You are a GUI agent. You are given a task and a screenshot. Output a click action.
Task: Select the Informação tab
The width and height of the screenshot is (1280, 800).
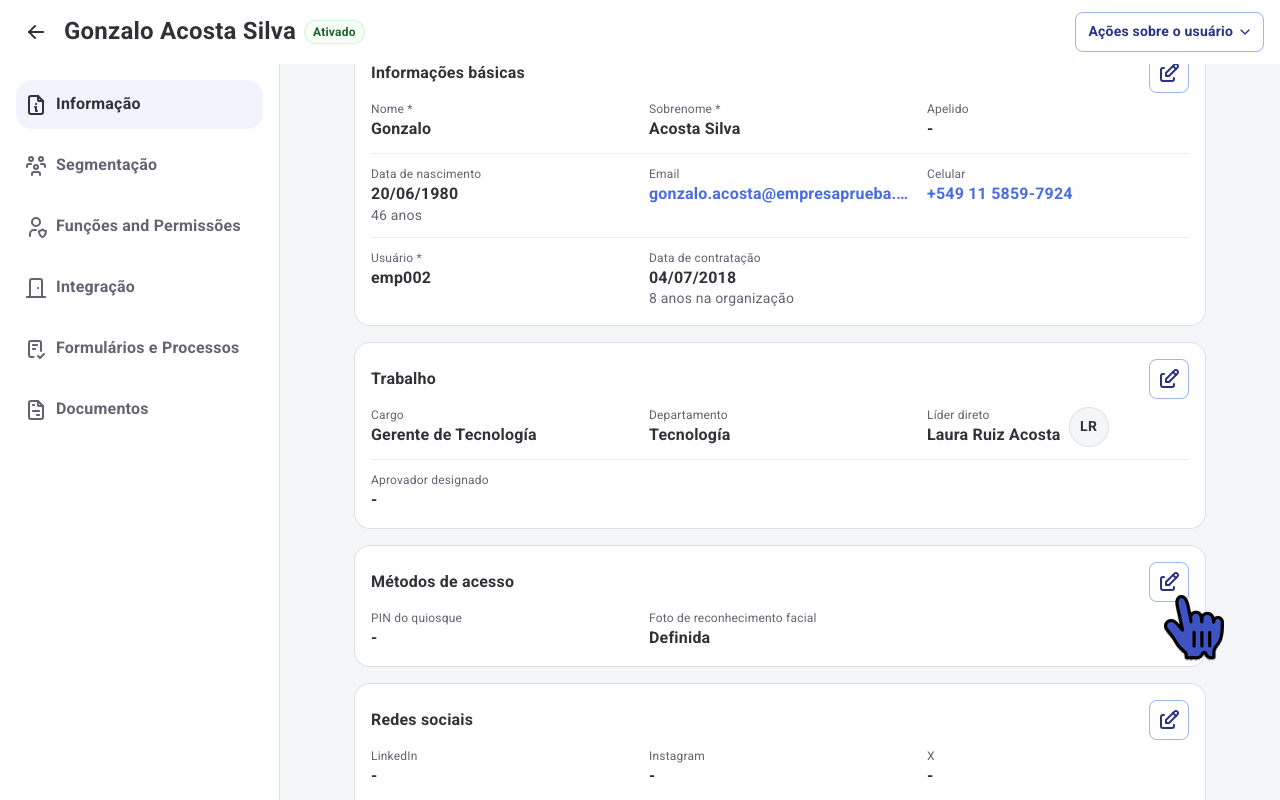pyautogui.click(x=139, y=104)
